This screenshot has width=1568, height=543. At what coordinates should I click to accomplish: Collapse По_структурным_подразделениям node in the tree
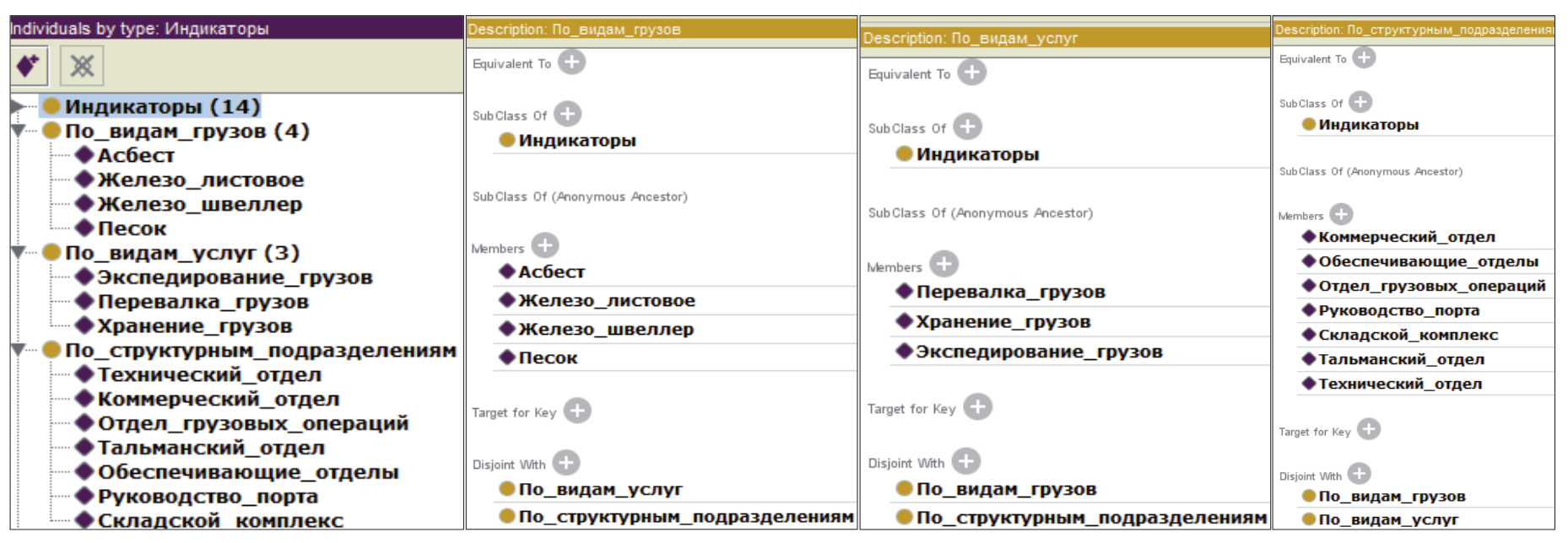point(18,350)
